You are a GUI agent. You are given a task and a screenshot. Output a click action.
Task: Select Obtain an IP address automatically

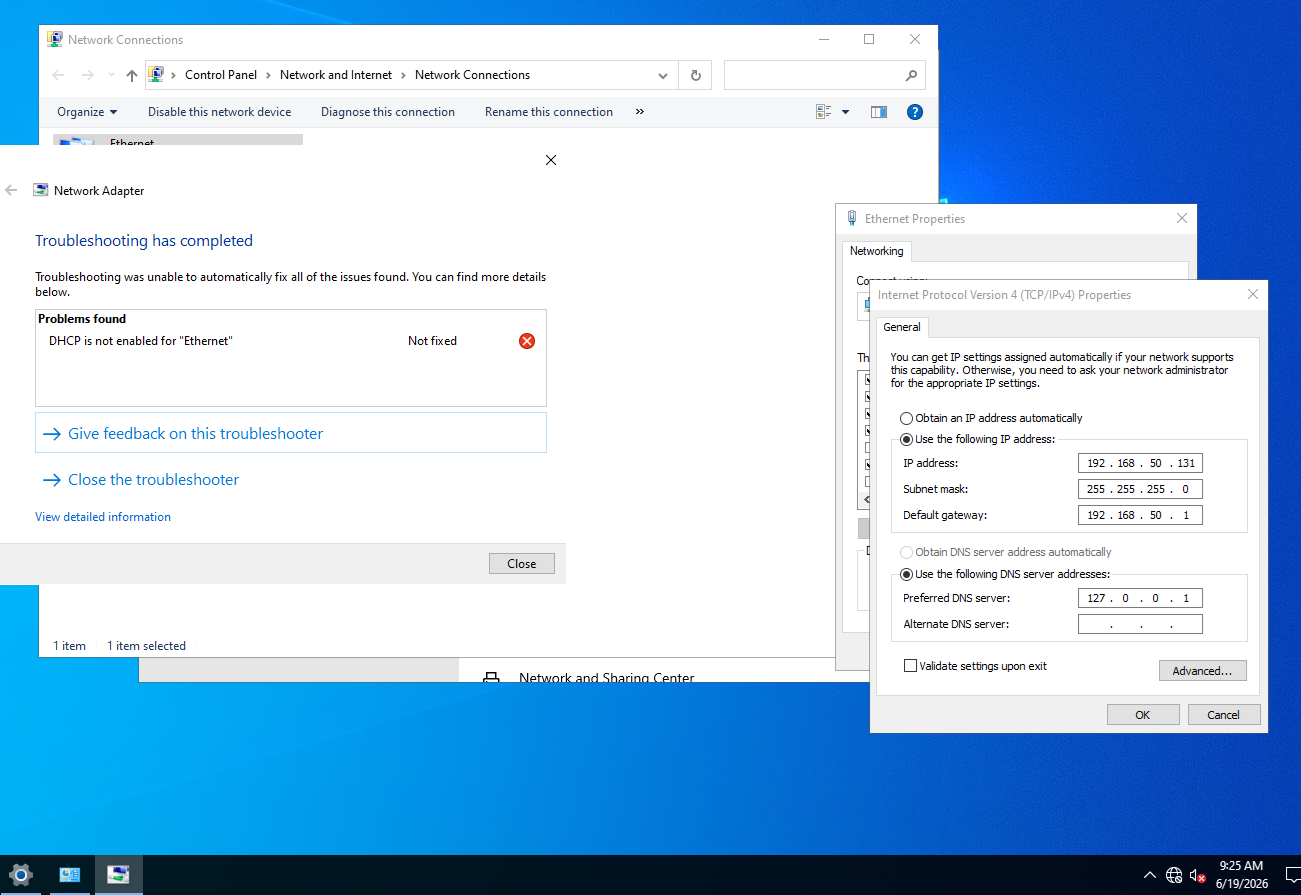click(906, 418)
